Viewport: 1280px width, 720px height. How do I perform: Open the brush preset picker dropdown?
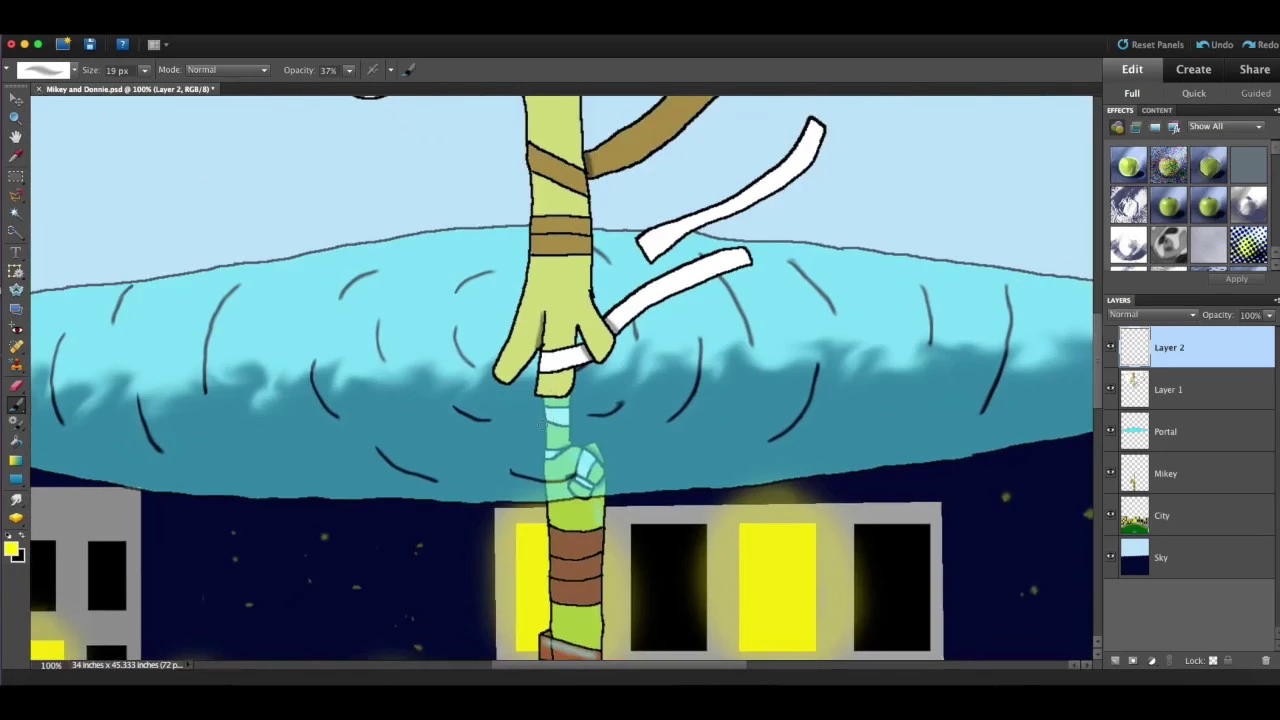coord(74,69)
